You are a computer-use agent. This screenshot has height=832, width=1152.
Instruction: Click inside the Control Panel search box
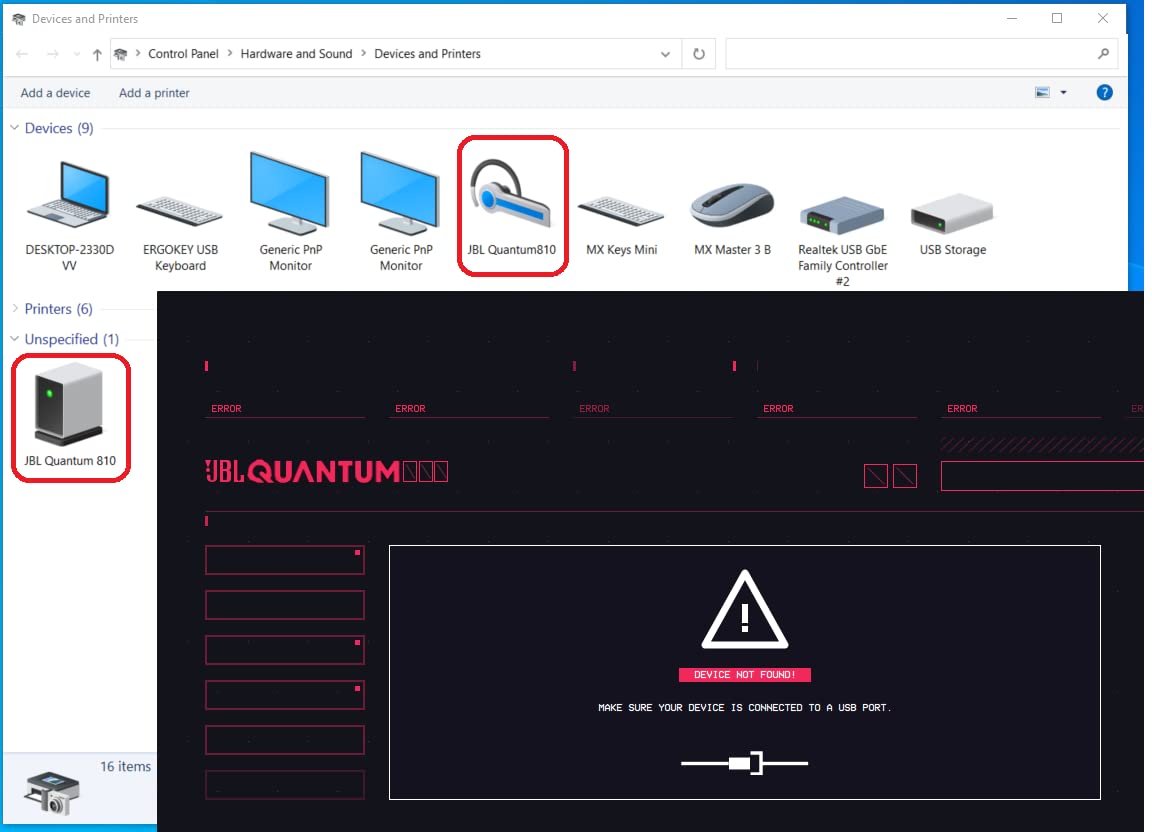[x=910, y=54]
